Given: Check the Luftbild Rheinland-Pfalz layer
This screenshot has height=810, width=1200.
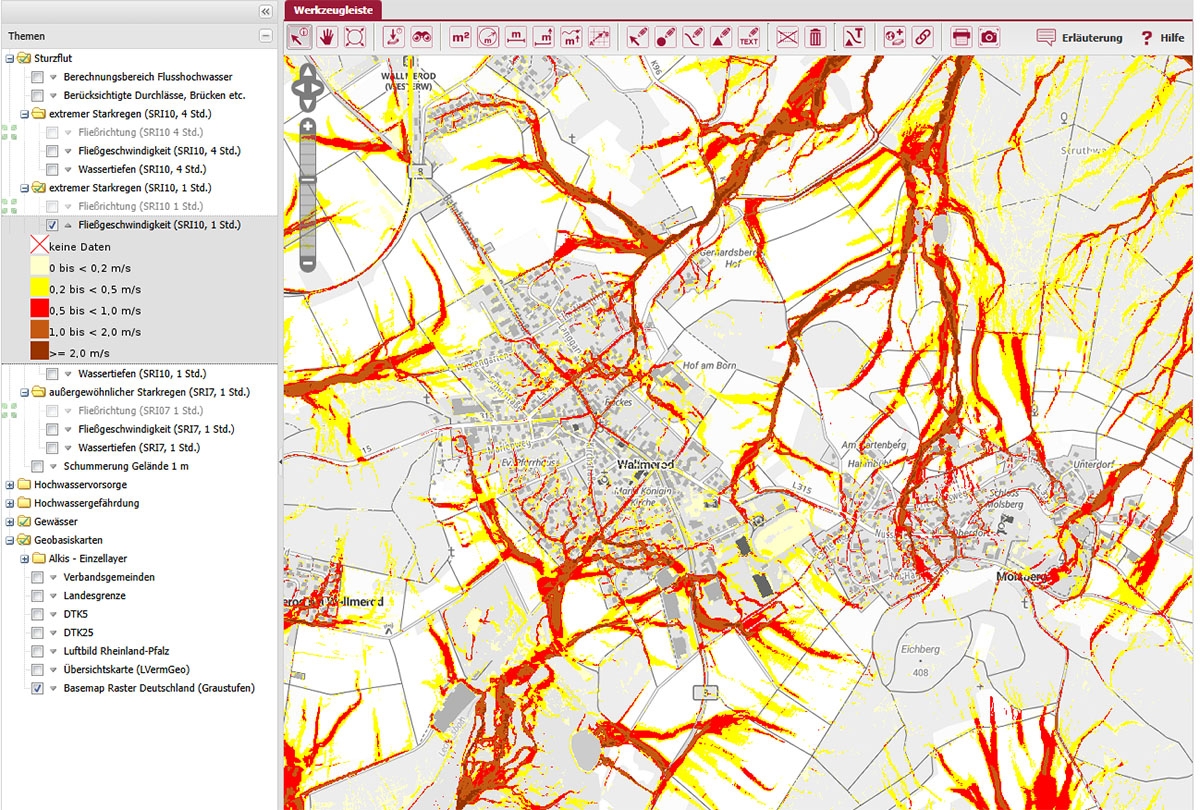Looking at the screenshot, I should [x=37, y=651].
